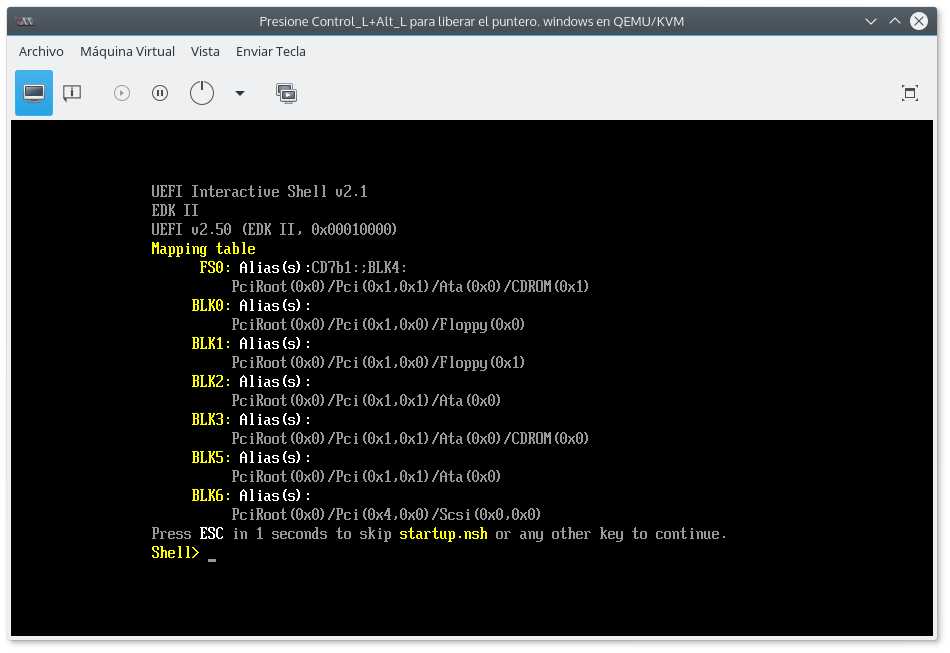Click the Scsi(0x0,0x0) device path line

[386, 514]
